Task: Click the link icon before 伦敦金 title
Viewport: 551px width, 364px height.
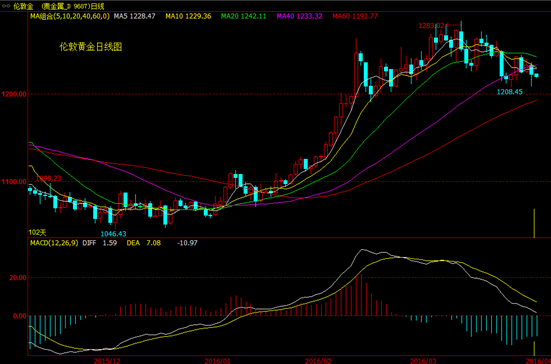Action: (x=6, y=6)
